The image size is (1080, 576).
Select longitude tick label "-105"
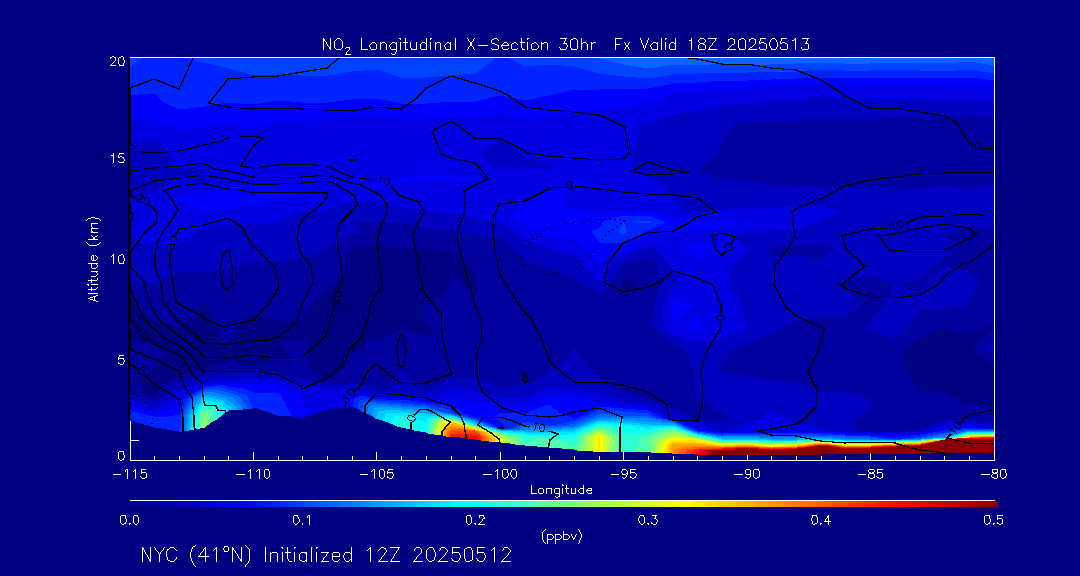click(376, 475)
